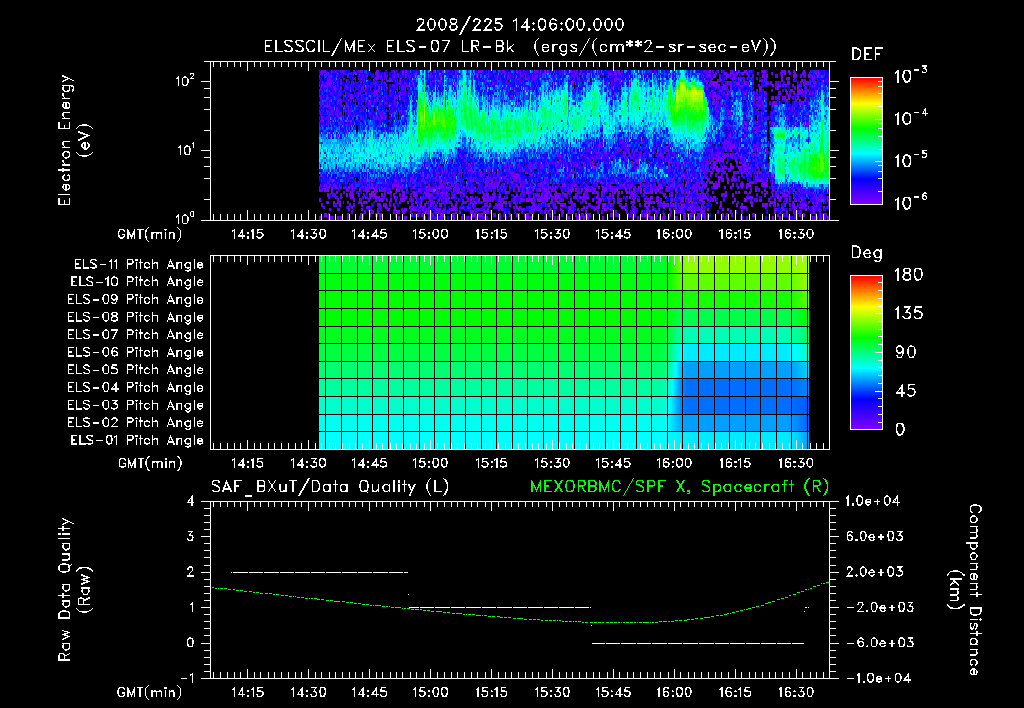Click the Component Distance (km) axis label
This screenshot has height=708, width=1024.
pyautogui.click(x=965, y=589)
